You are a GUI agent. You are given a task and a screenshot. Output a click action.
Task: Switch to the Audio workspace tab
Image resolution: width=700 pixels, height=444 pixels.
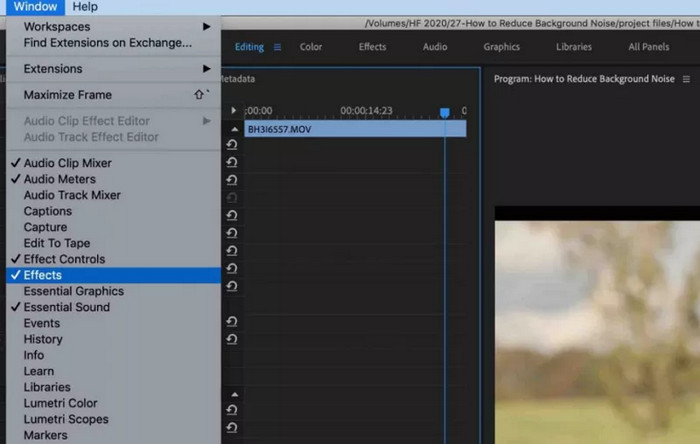435,47
